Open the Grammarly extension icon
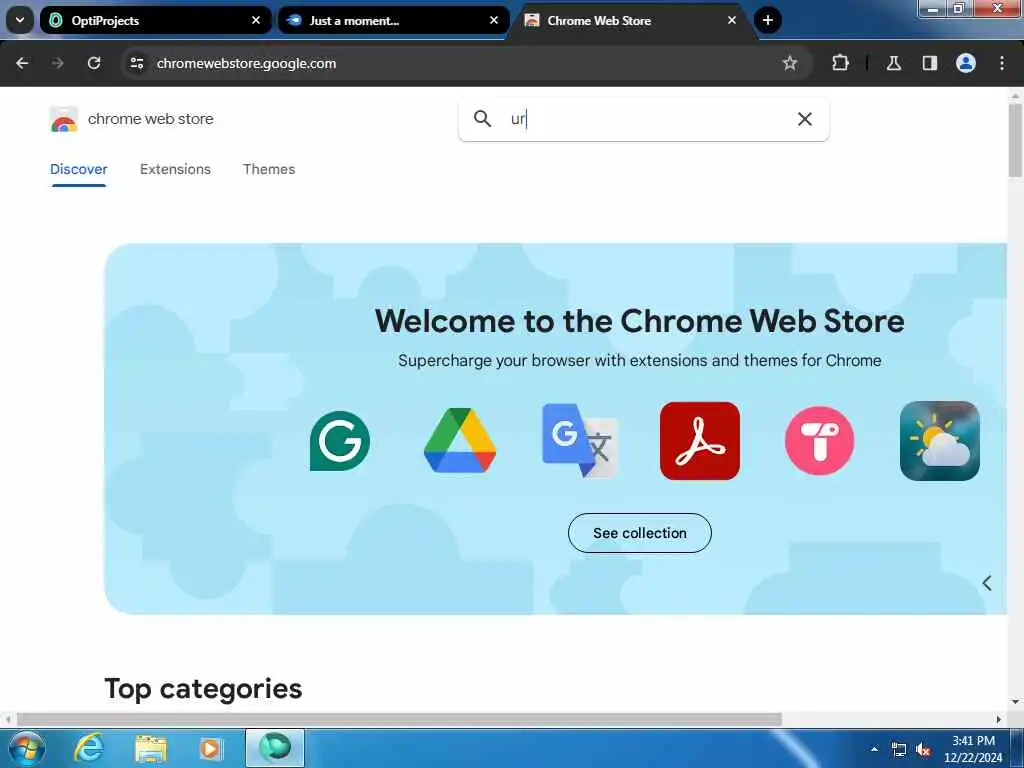 click(x=340, y=441)
